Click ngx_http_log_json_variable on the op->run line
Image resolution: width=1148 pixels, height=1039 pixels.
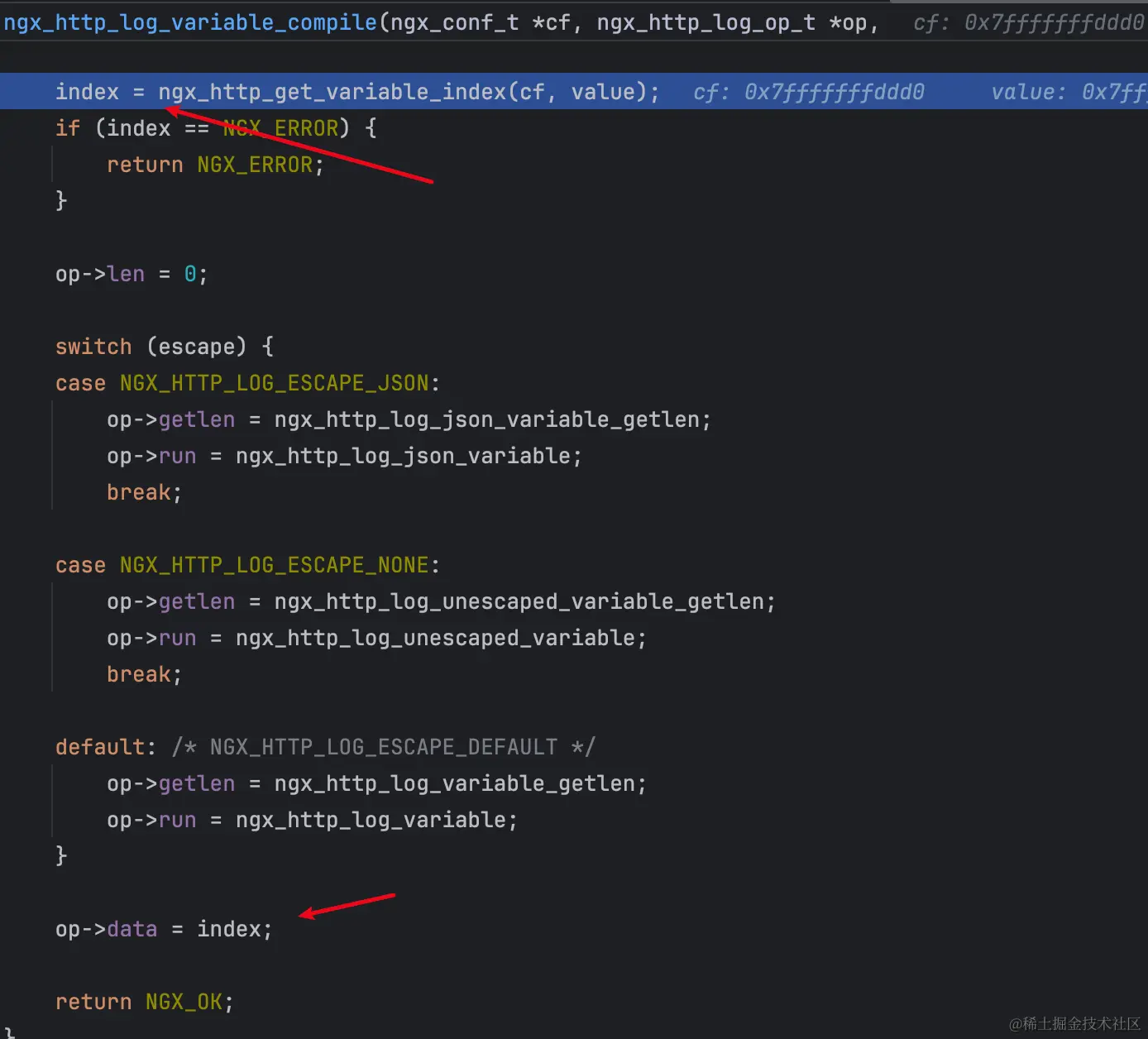404,456
